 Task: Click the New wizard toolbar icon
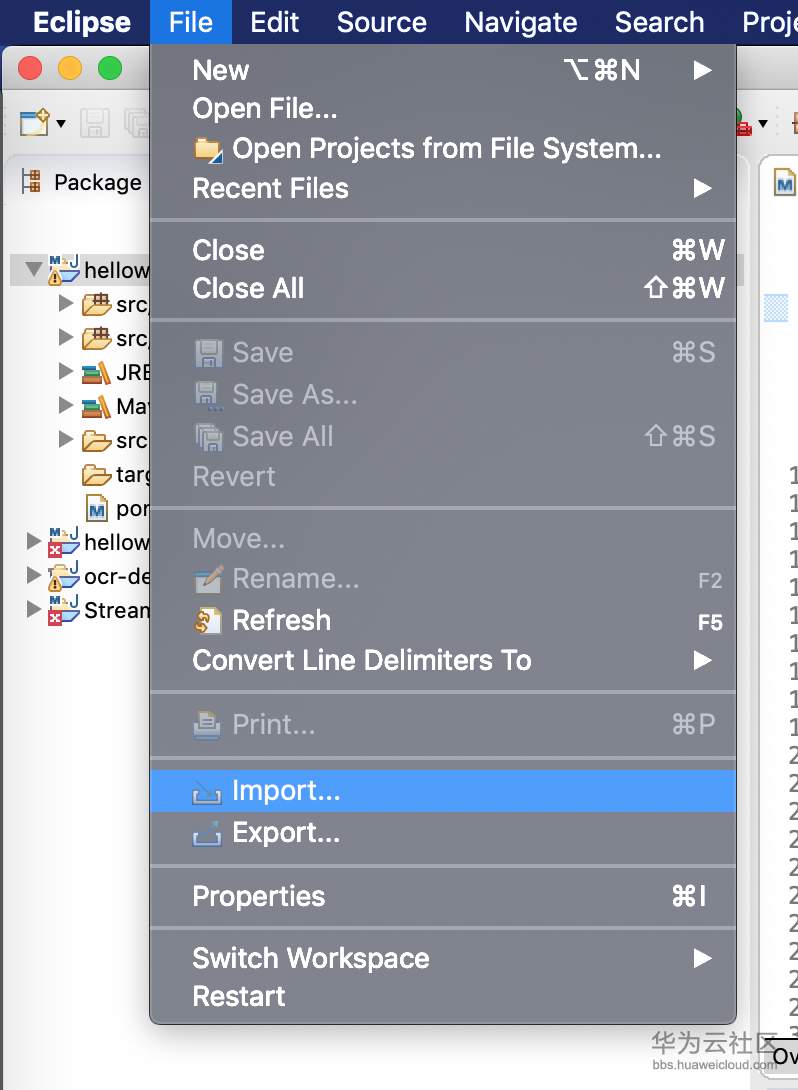pos(34,123)
